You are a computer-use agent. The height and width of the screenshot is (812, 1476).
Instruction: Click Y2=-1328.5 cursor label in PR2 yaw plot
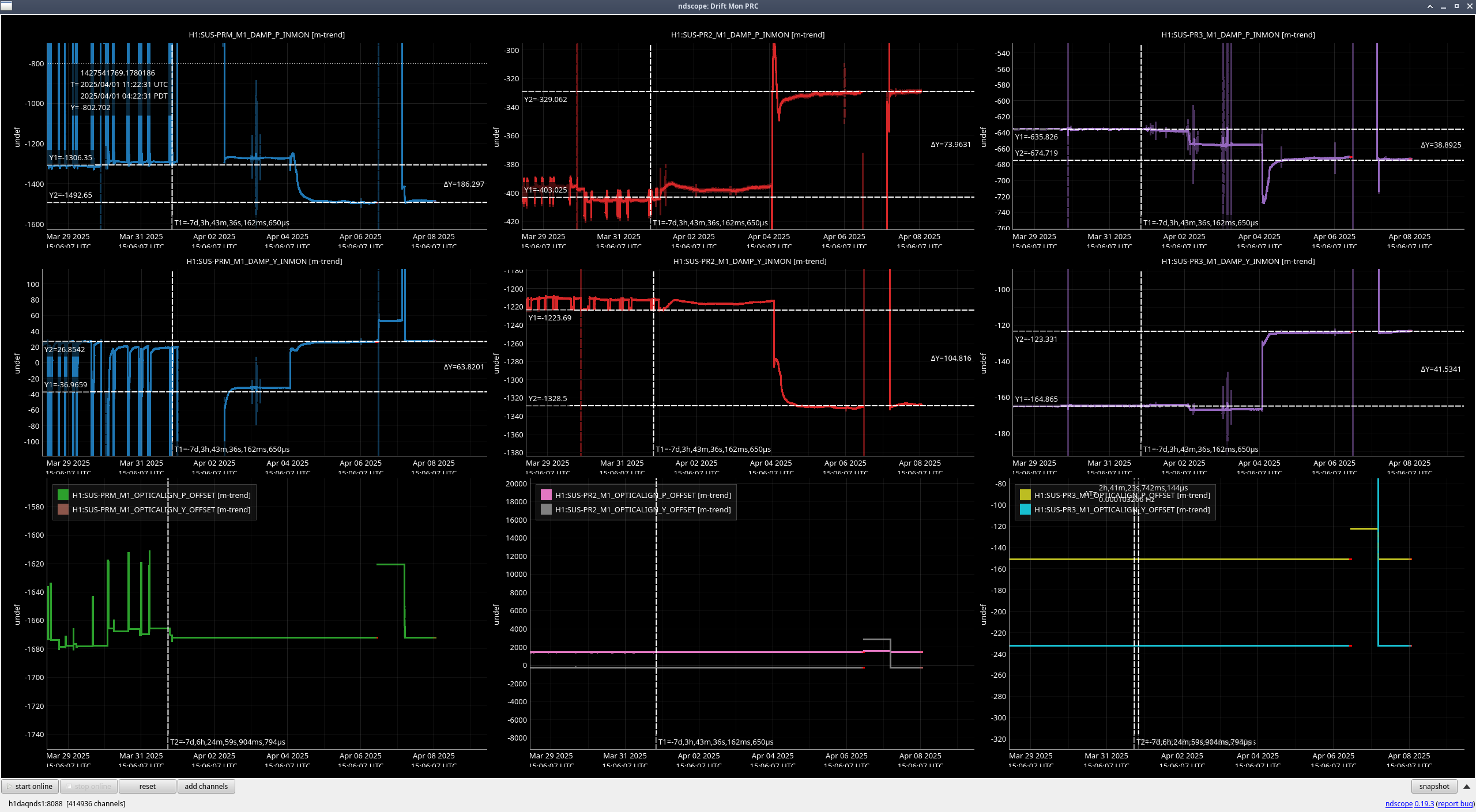pos(547,398)
